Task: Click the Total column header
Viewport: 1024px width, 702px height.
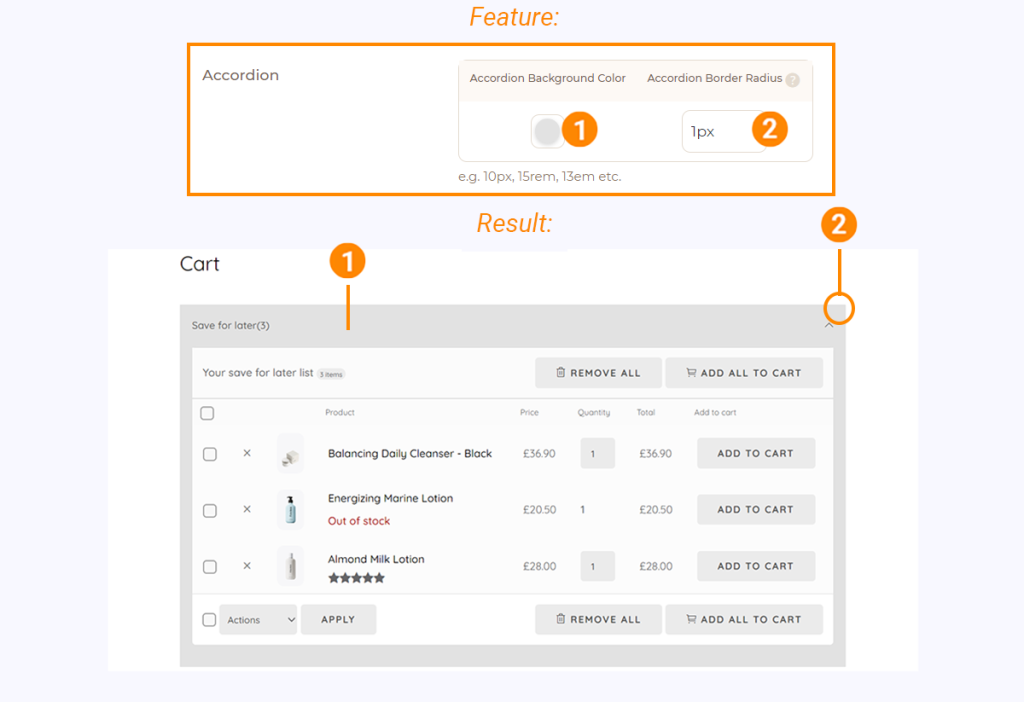Action: tap(646, 413)
